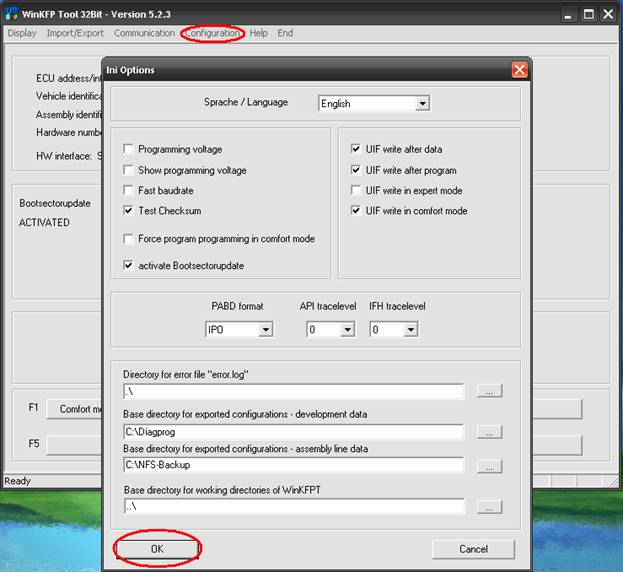Minimize the WinKFP Tool window
The width and height of the screenshot is (623, 572).
569,15
